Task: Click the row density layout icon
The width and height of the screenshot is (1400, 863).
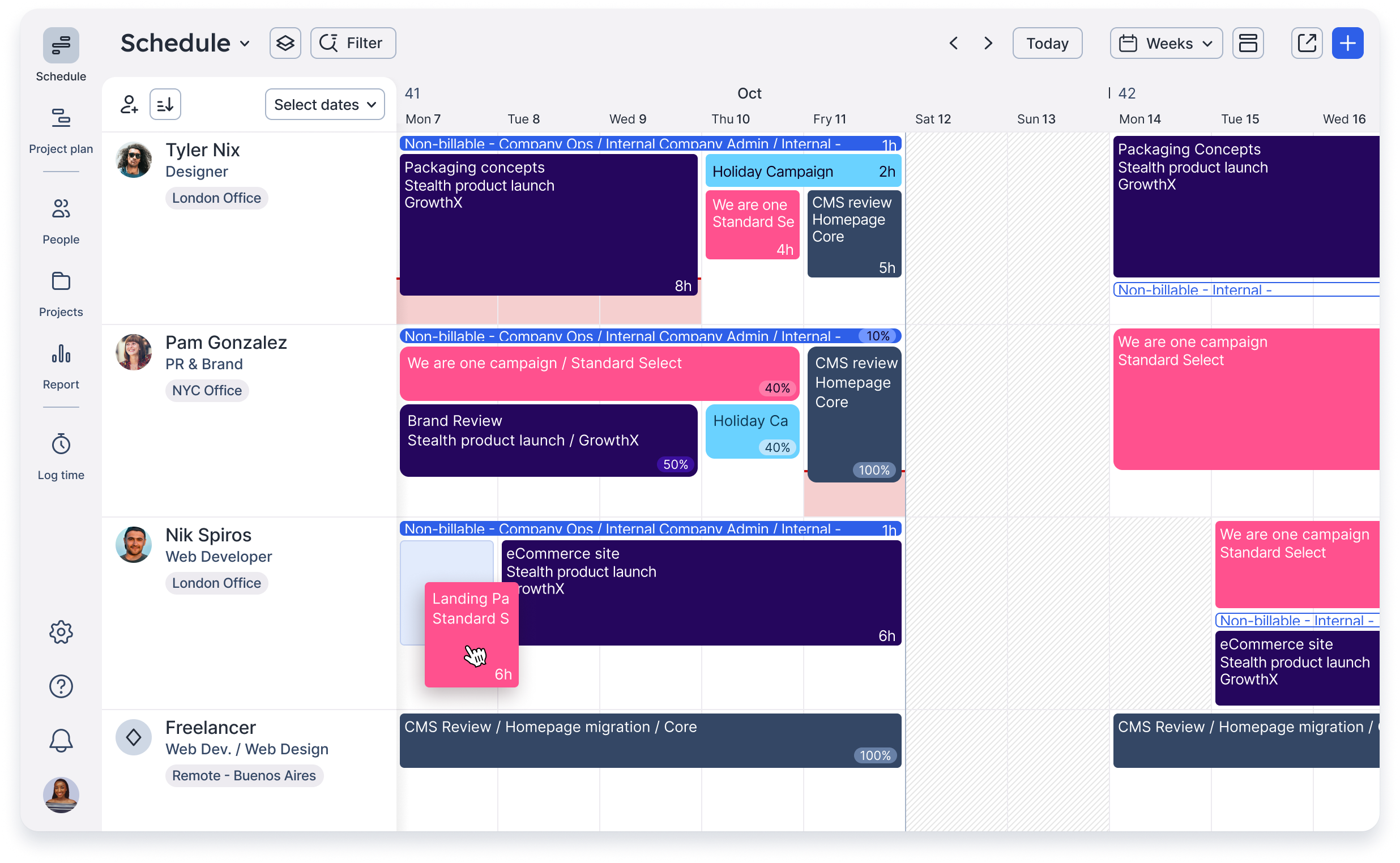Action: (x=1248, y=44)
